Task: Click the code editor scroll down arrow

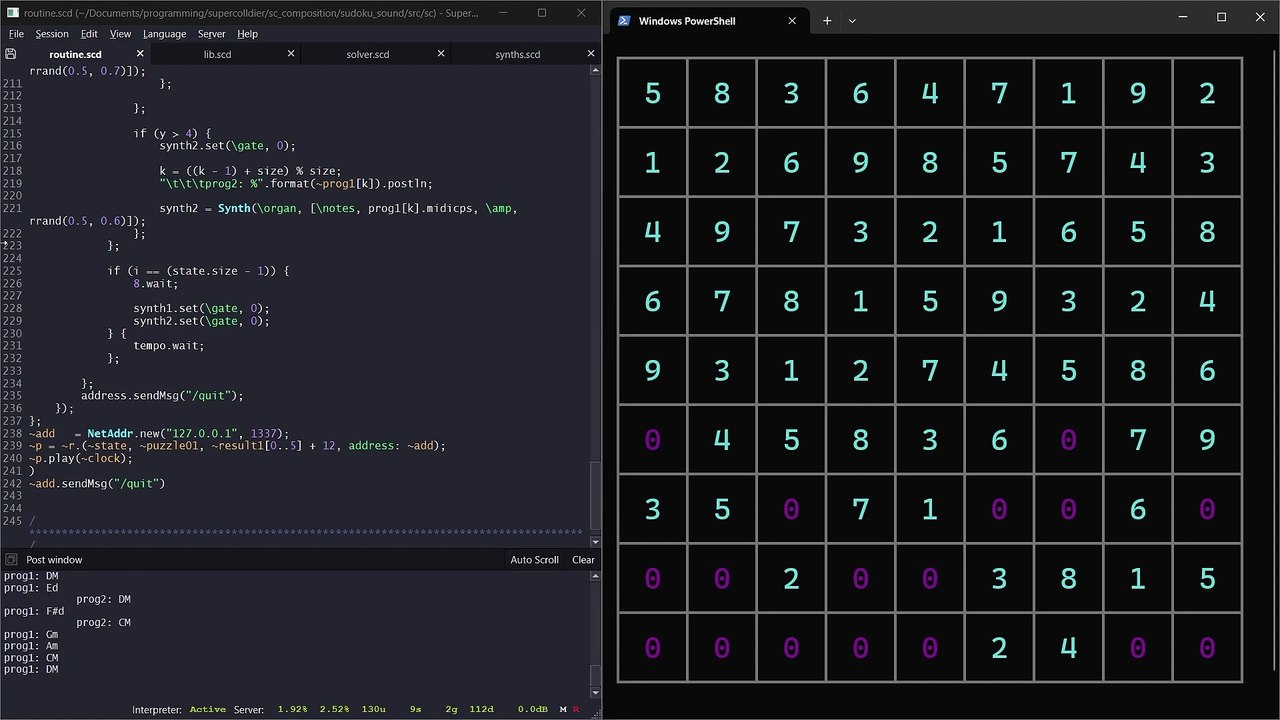Action: 595,541
